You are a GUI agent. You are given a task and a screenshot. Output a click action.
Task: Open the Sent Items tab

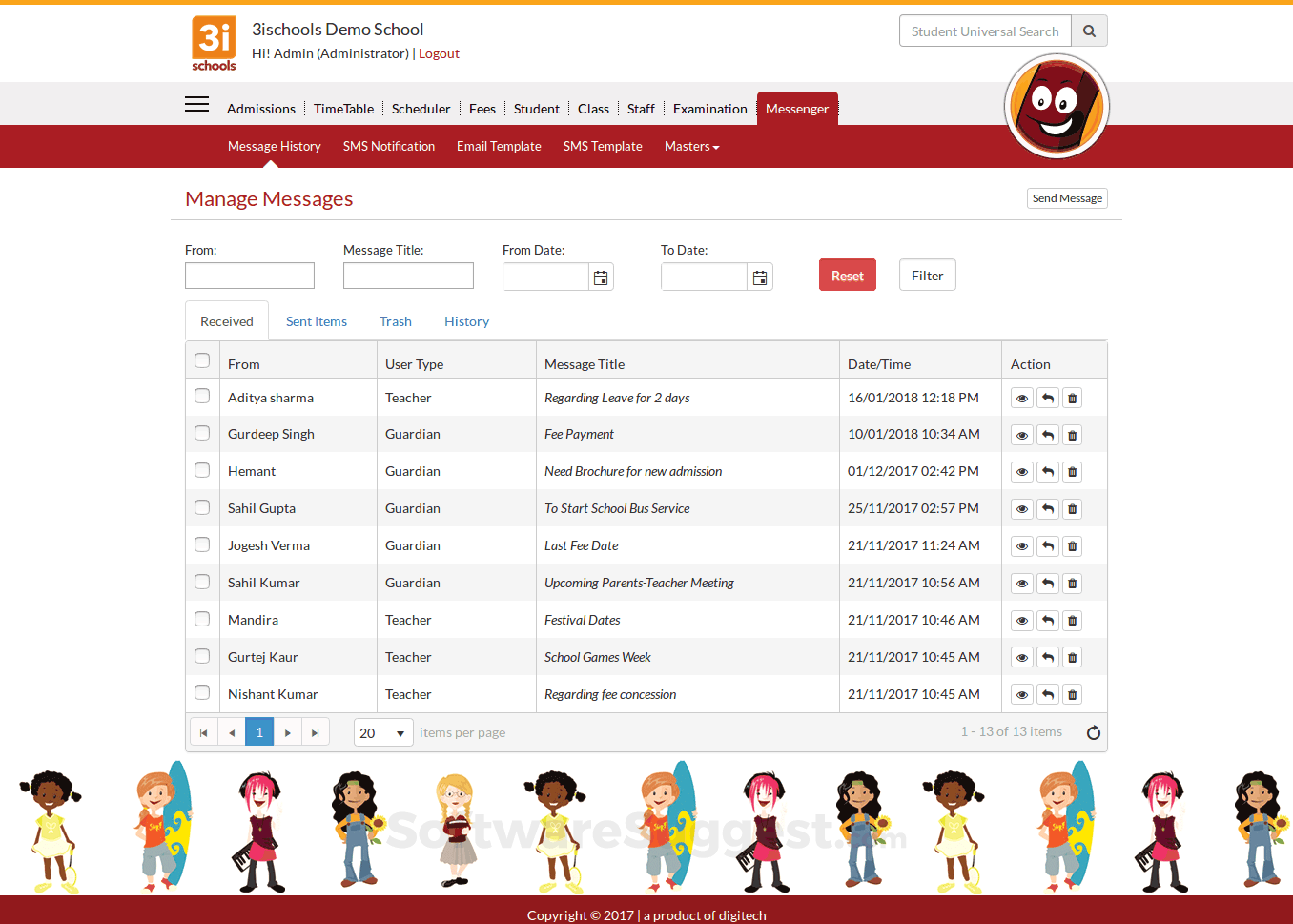tap(317, 322)
